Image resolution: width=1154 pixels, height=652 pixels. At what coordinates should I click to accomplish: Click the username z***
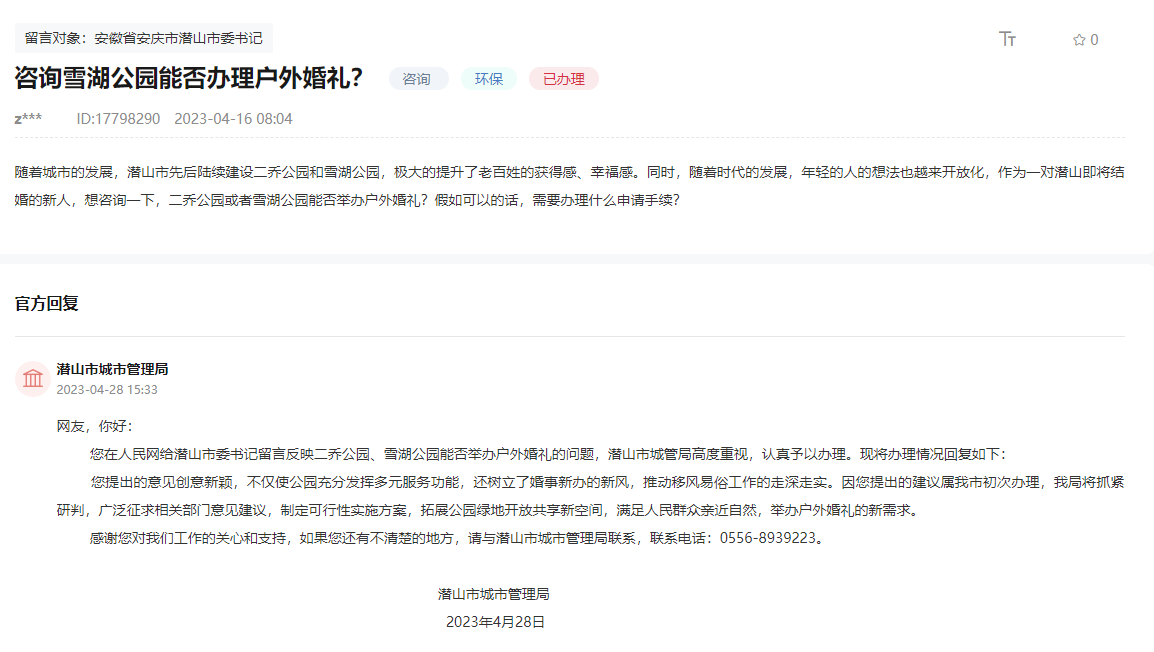tap(28, 119)
